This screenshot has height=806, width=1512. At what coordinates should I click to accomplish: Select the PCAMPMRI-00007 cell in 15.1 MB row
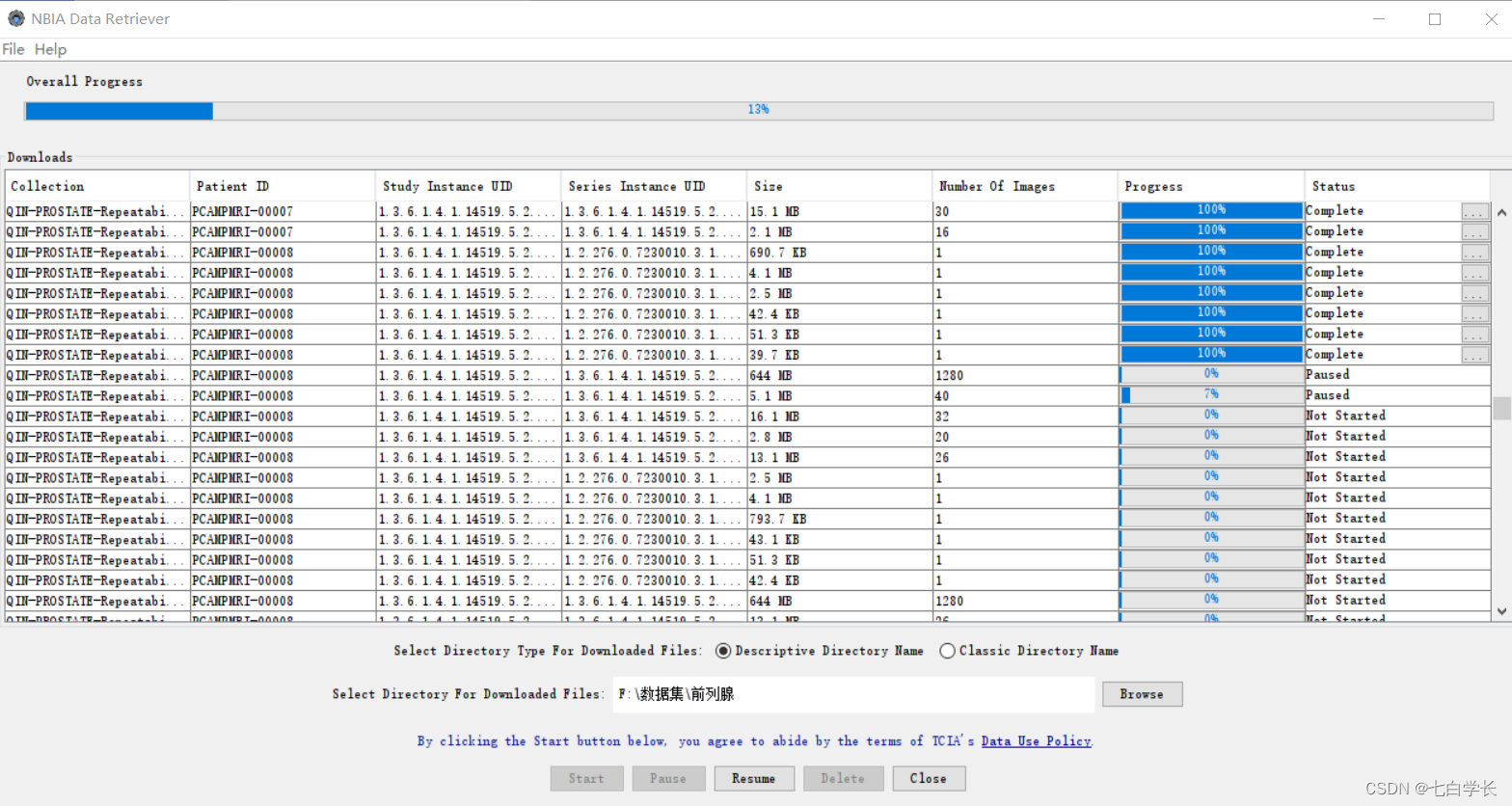283,211
